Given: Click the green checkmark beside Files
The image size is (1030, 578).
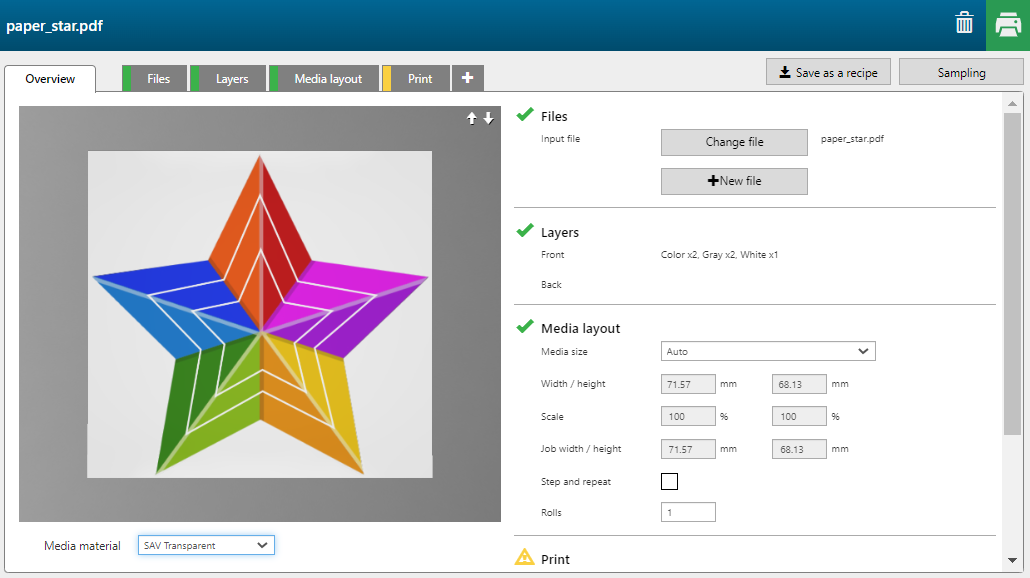Looking at the screenshot, I should coord(525,115).
